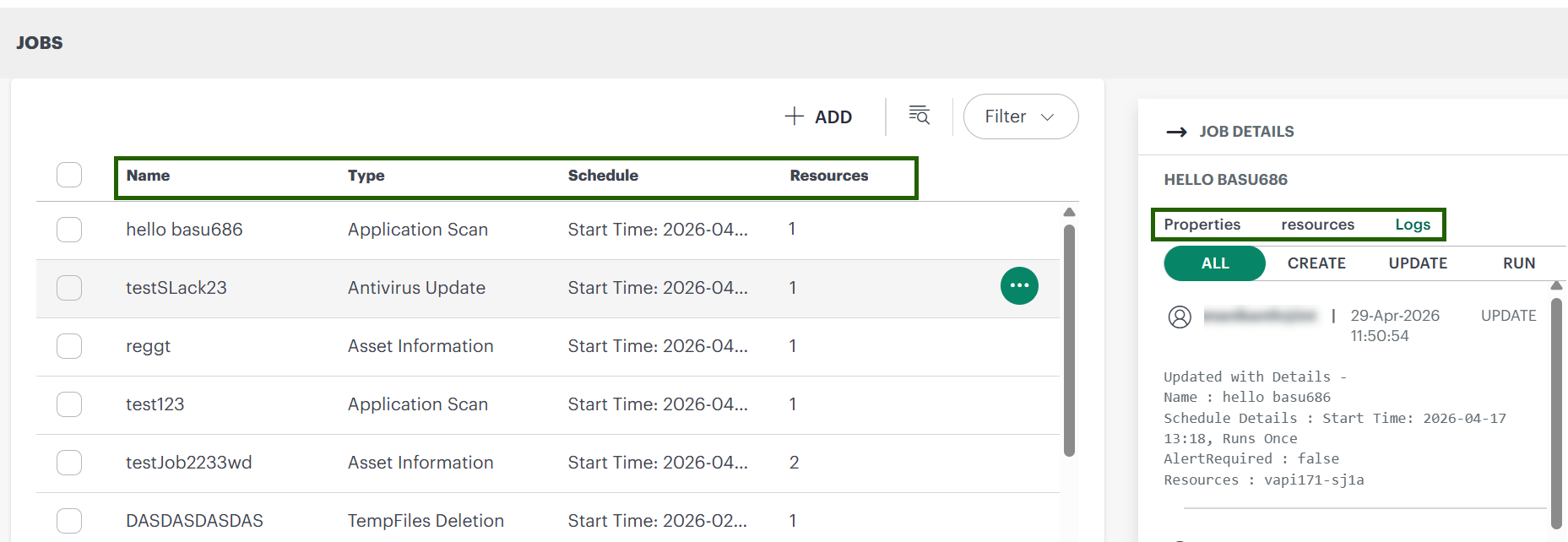The image size is (1568, 542).
Task: Click the jobs list scrollbar thumb
Action: pos(1069,340)
